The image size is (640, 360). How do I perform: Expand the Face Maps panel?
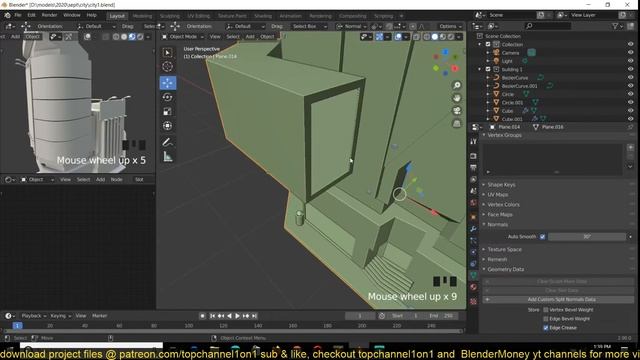(x=500, y=215)
